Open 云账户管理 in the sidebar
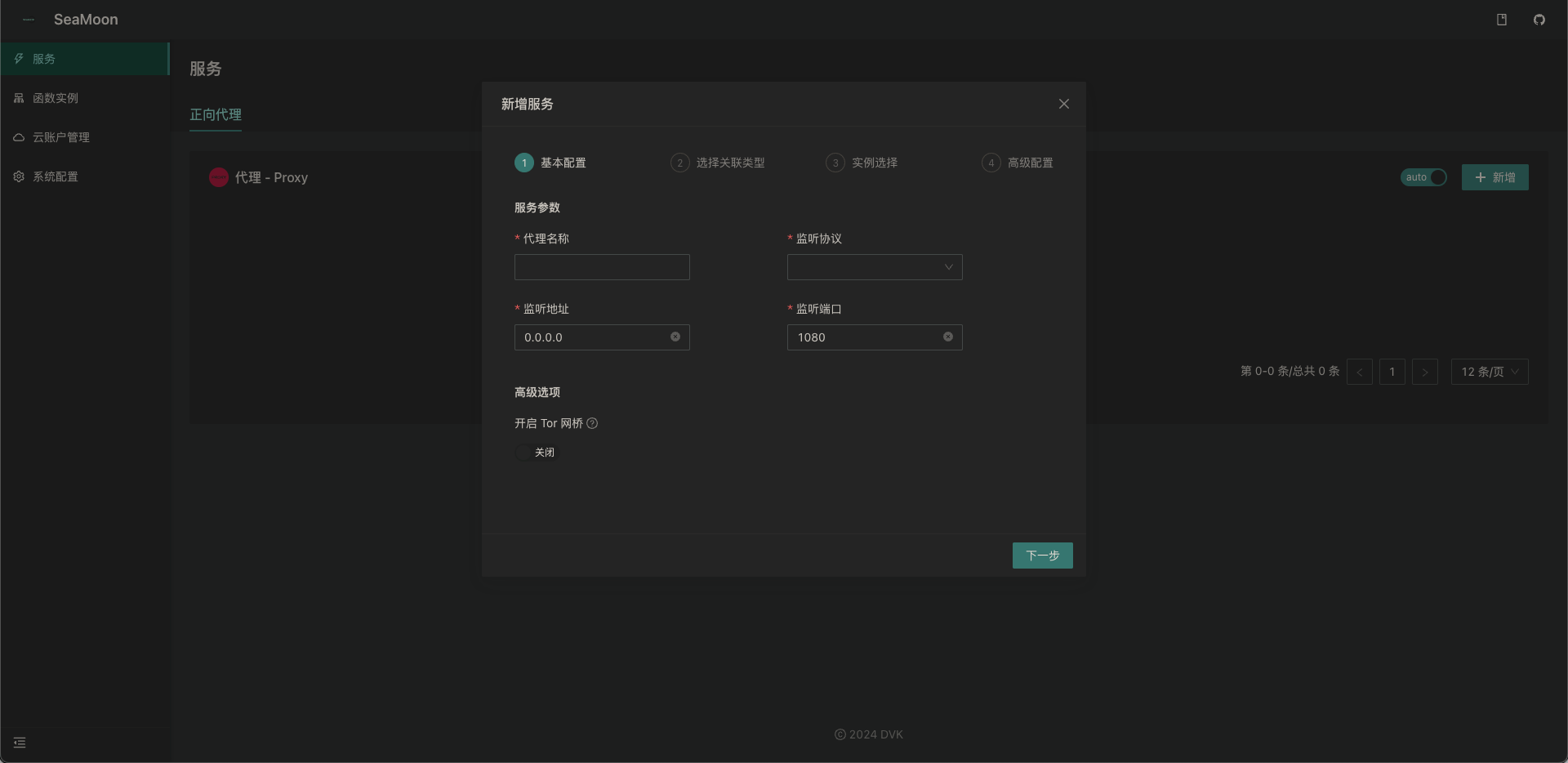This screenshot has width=1568, height=763. (x=85, y=137)
